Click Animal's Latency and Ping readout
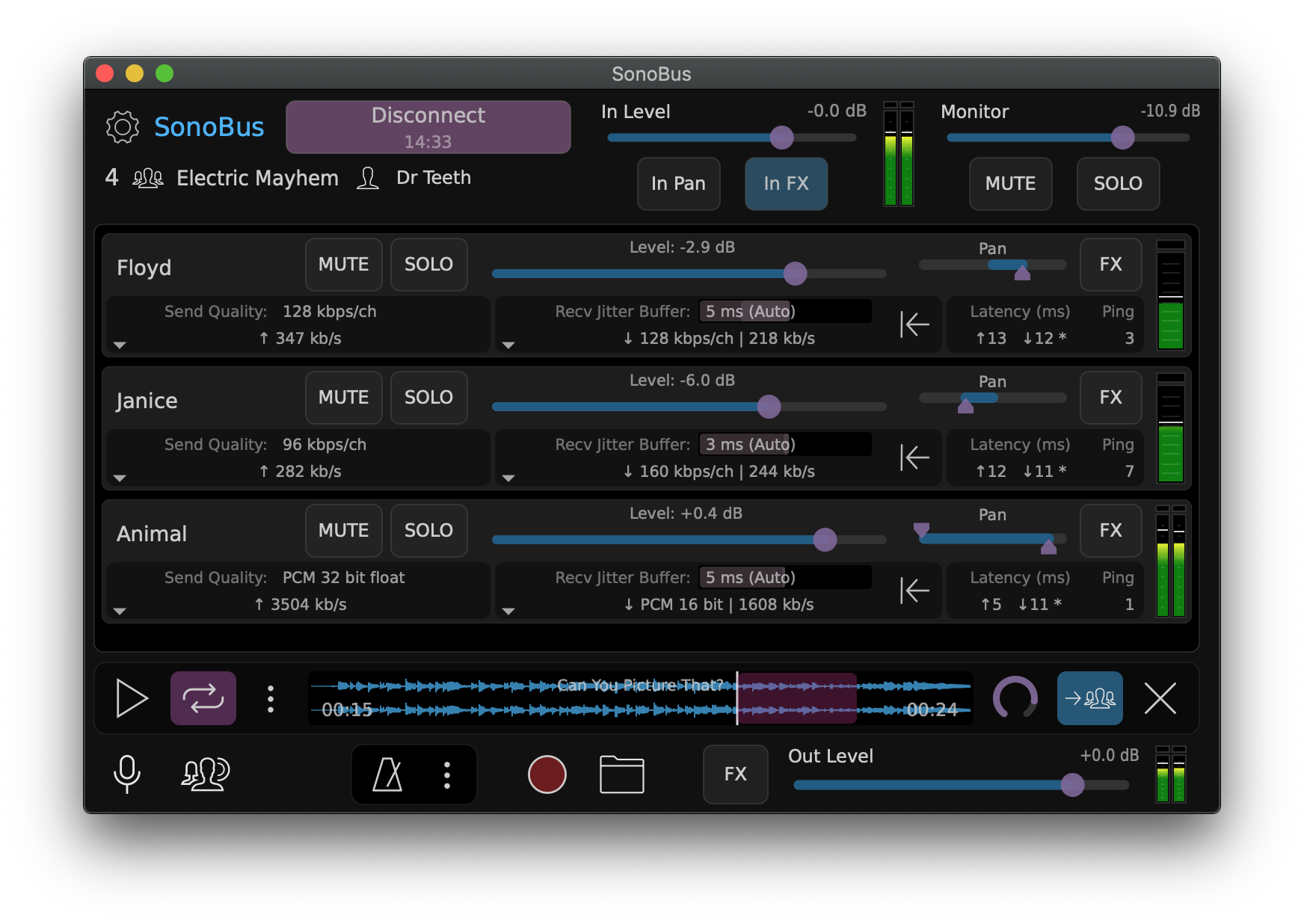The height and width of the screenshot is (924, 1304). pos(1045,591)
